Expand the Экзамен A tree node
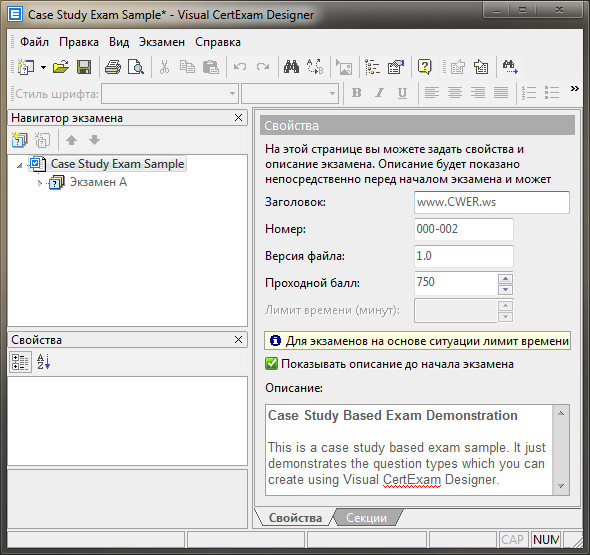Screen dimensions: 590x555 pos(40,183)
